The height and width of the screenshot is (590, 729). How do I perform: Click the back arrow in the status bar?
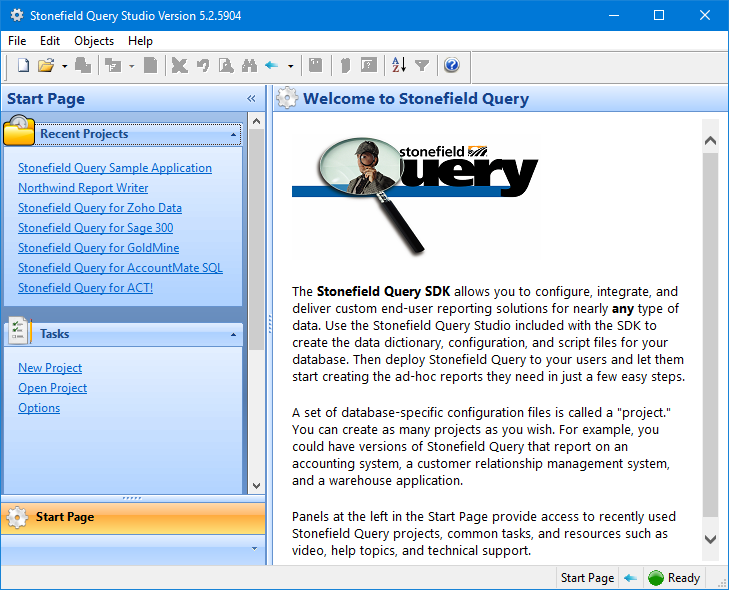tap(630, 578)
